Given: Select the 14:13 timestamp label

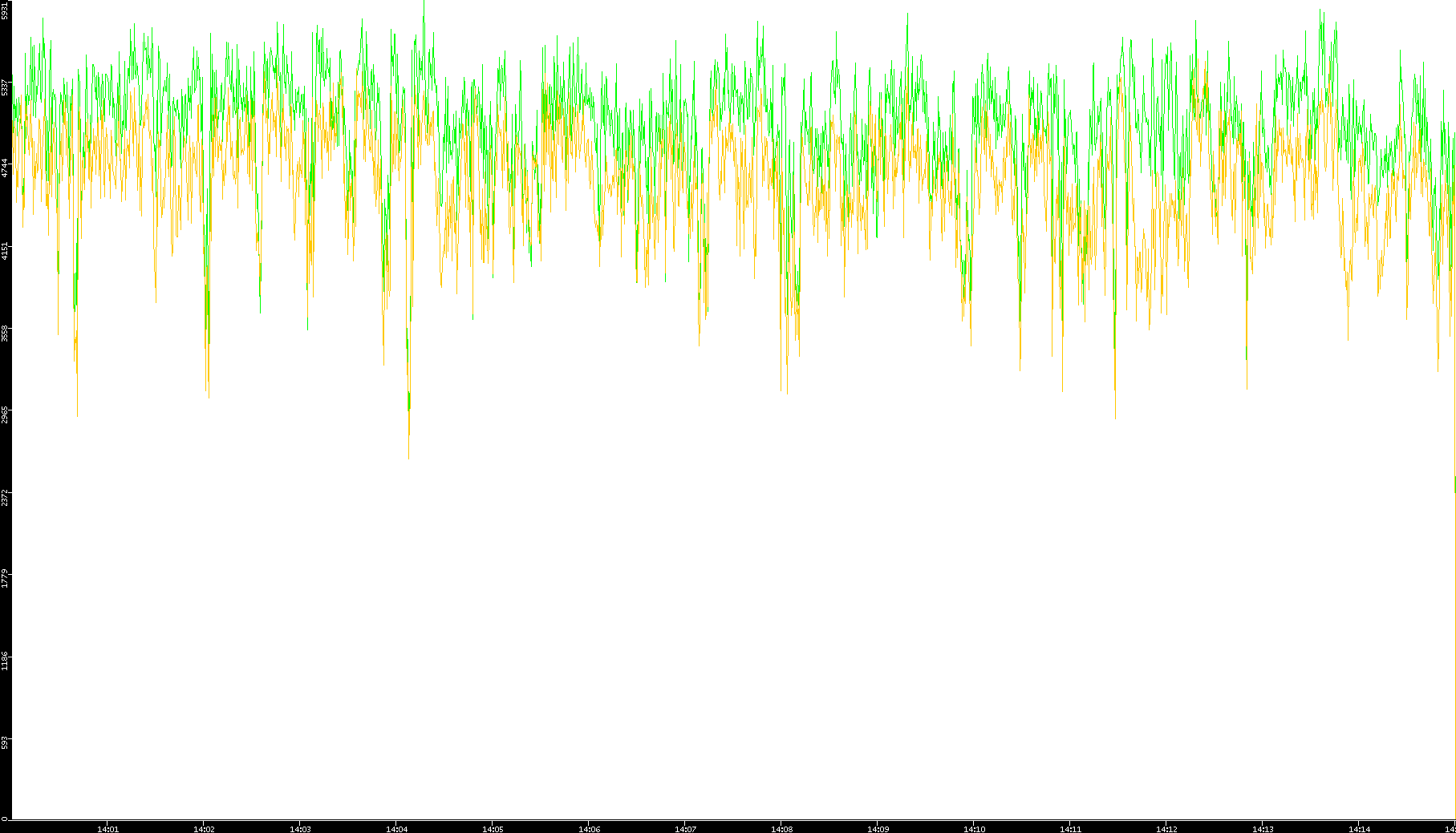Looking at the screenshot, I should (1263, 829).
